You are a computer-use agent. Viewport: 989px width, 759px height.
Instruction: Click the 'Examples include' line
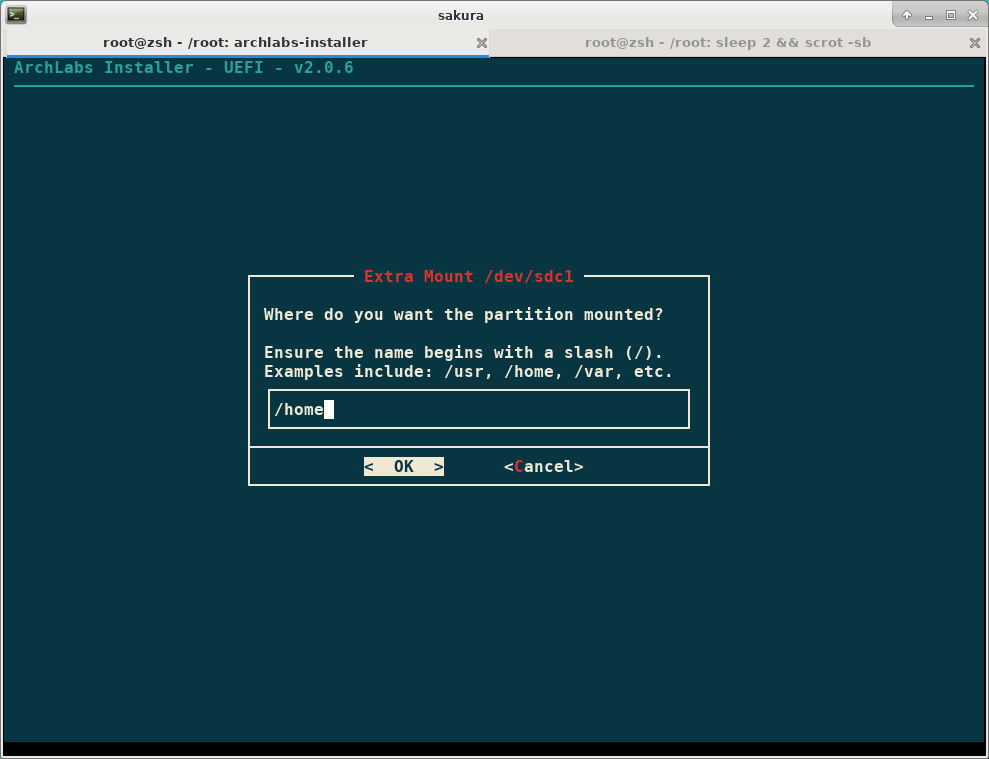click(x=469, y=371)
